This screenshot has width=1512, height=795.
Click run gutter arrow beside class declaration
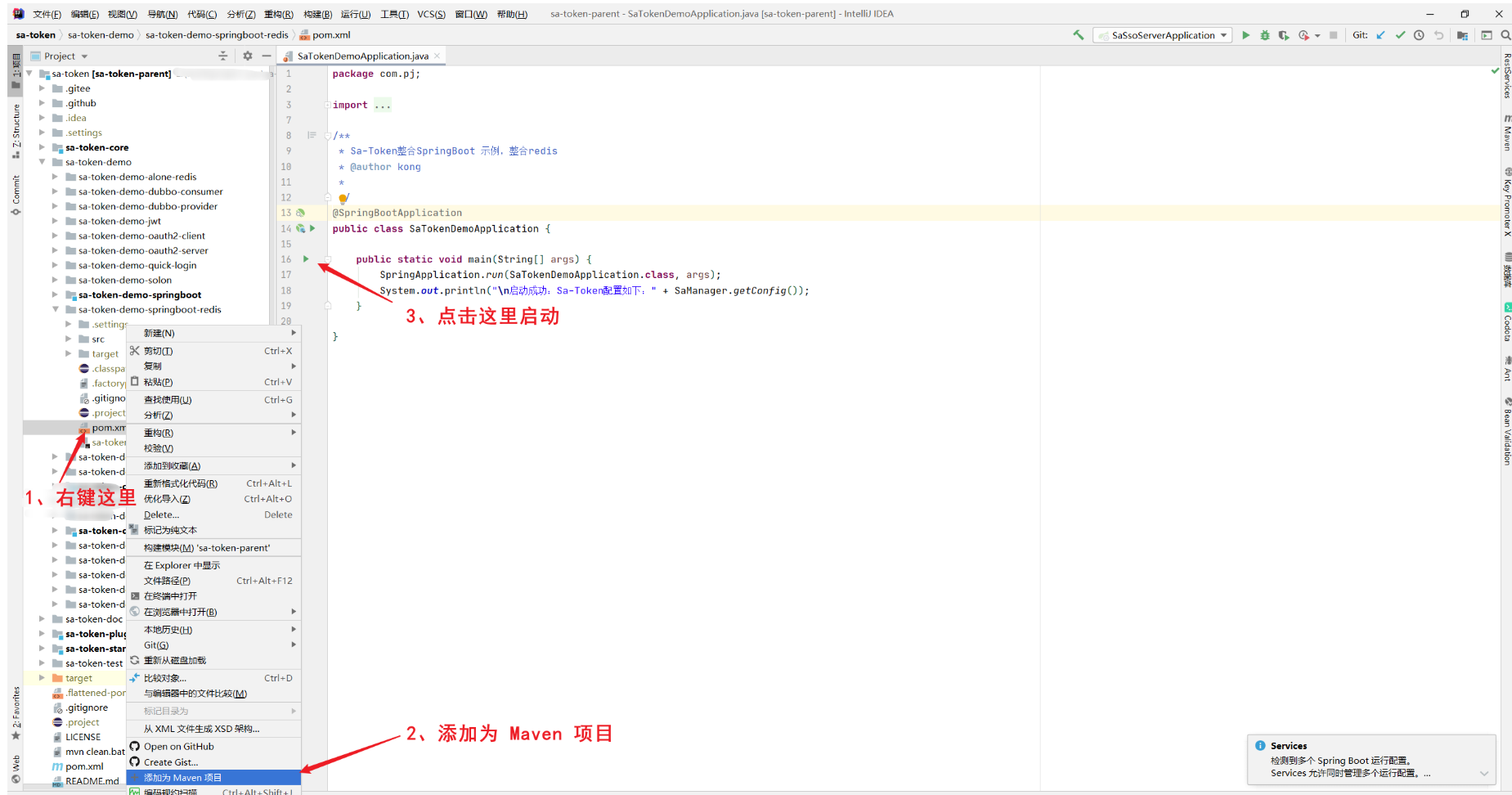pyautogui.click(x=312, y=228)
